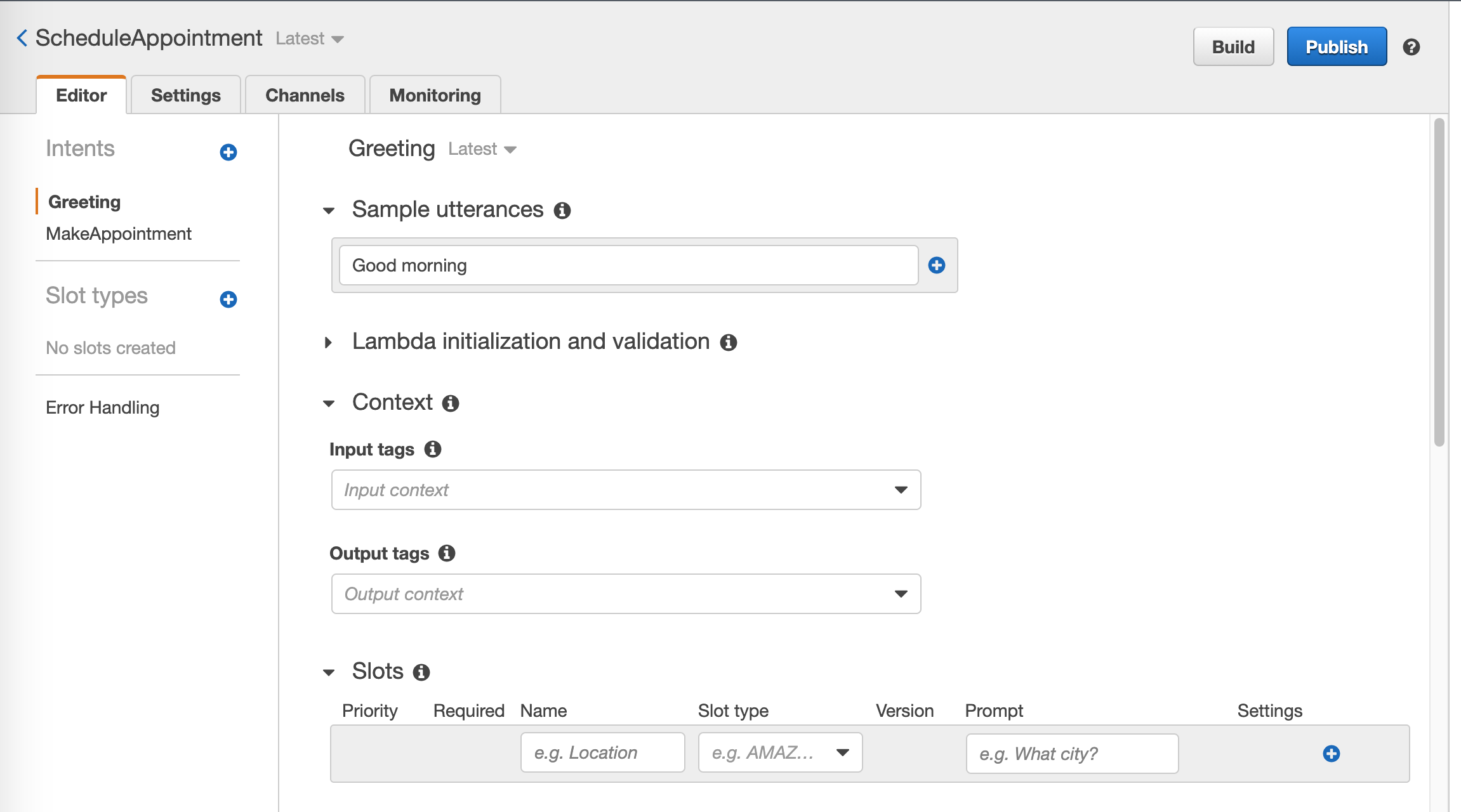The height and width of the screenshot is (812, 1461).
Task: Click the Required column header
Action: pos(469,710)
